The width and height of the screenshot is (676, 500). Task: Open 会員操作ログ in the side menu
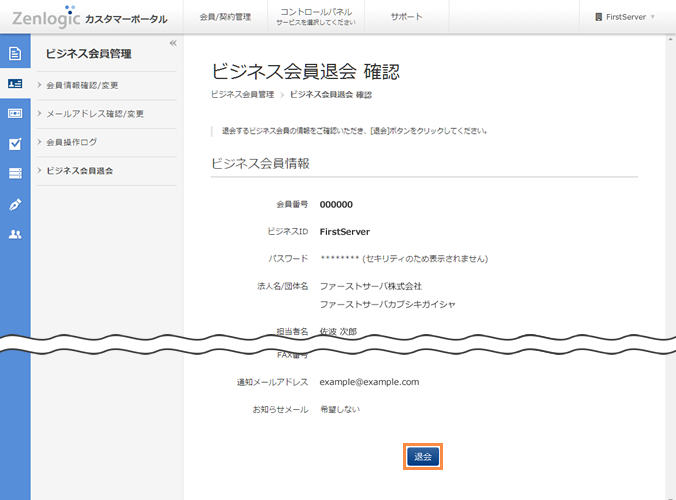tap(85, 142)
